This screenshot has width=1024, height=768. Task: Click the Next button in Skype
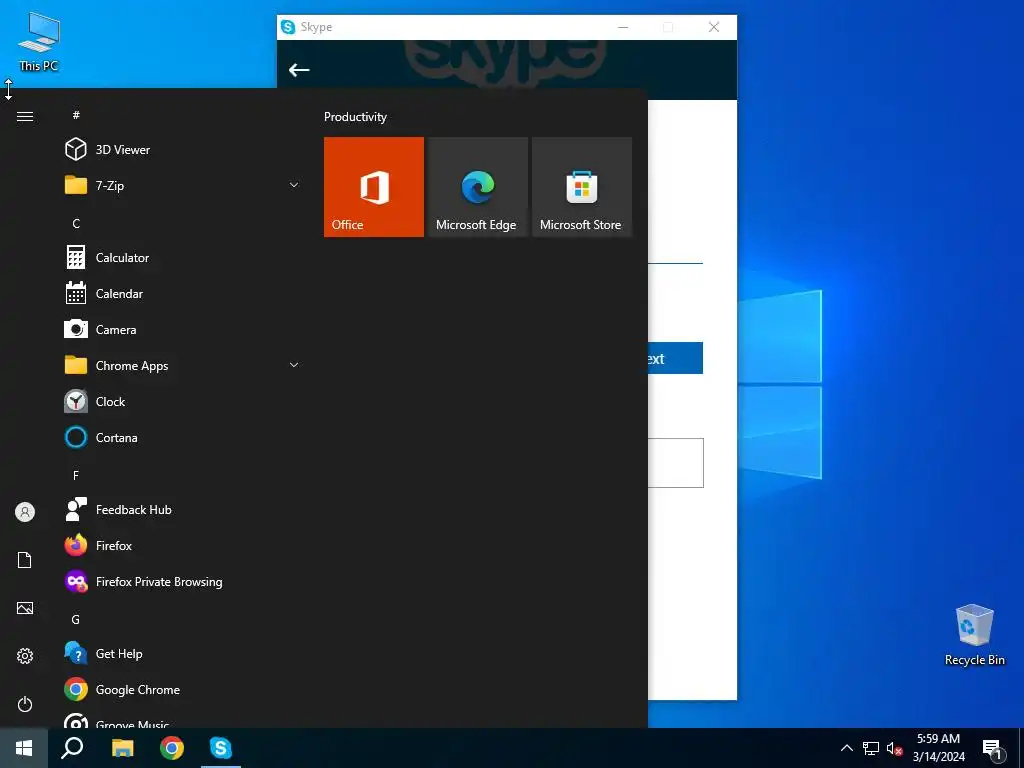(x=675, y=358)
